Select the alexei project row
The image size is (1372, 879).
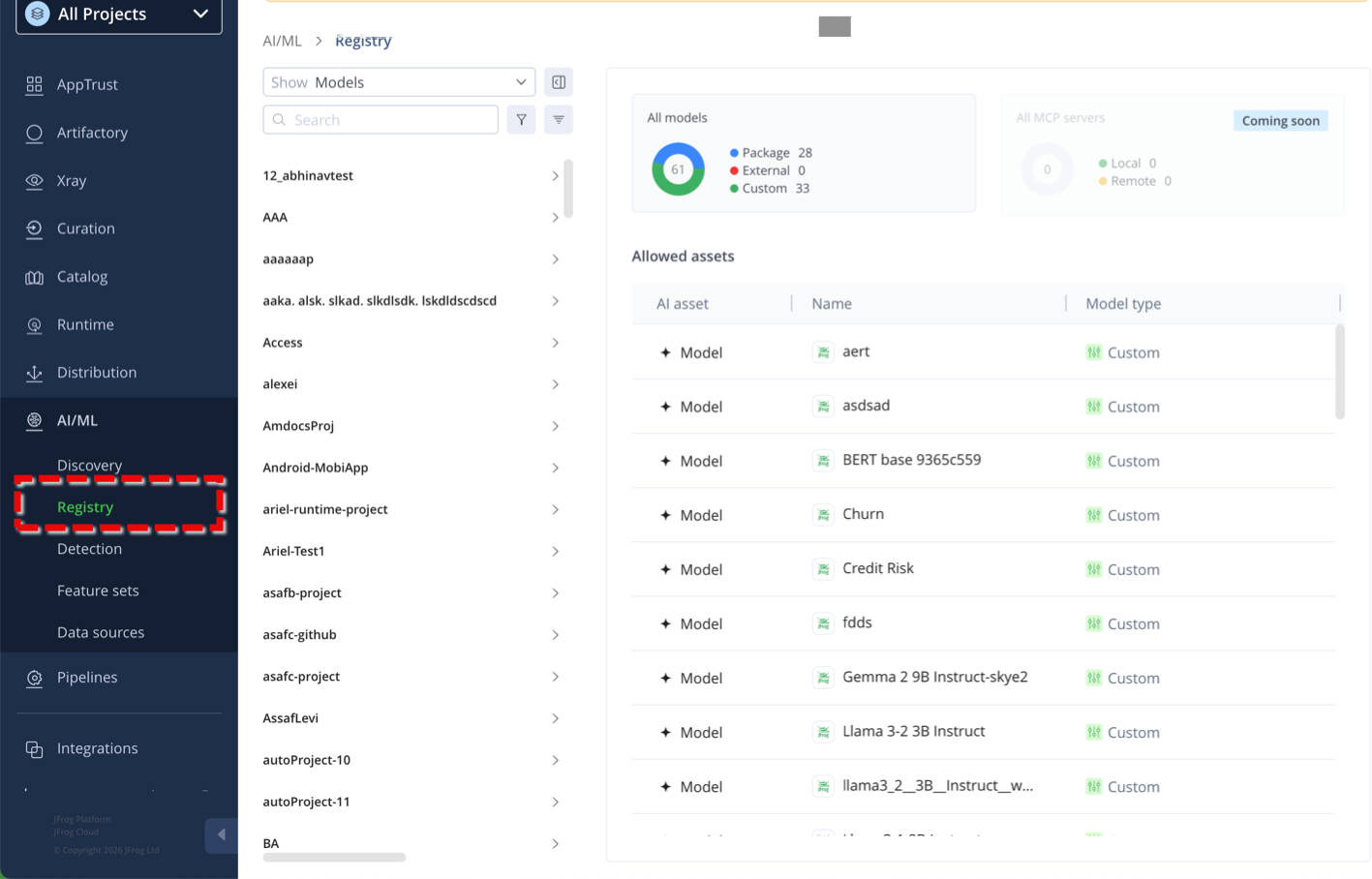[x=412, y=384]
